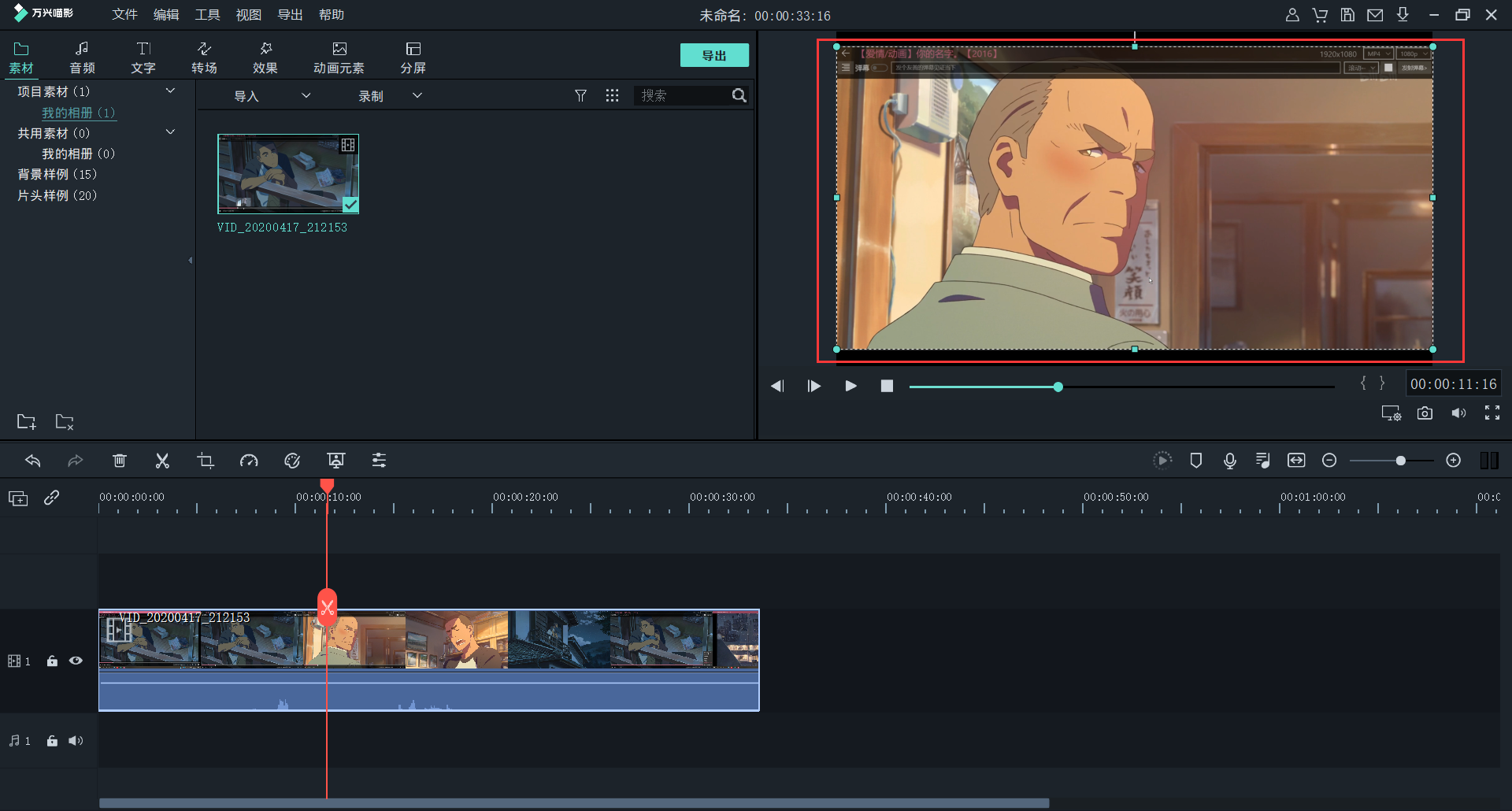Toggle lock on video track 1

click(52, 661)
